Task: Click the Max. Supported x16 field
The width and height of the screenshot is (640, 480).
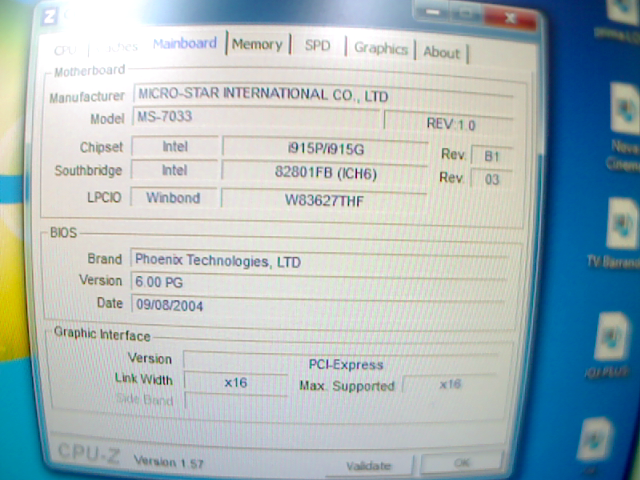Action: (450, 384)
